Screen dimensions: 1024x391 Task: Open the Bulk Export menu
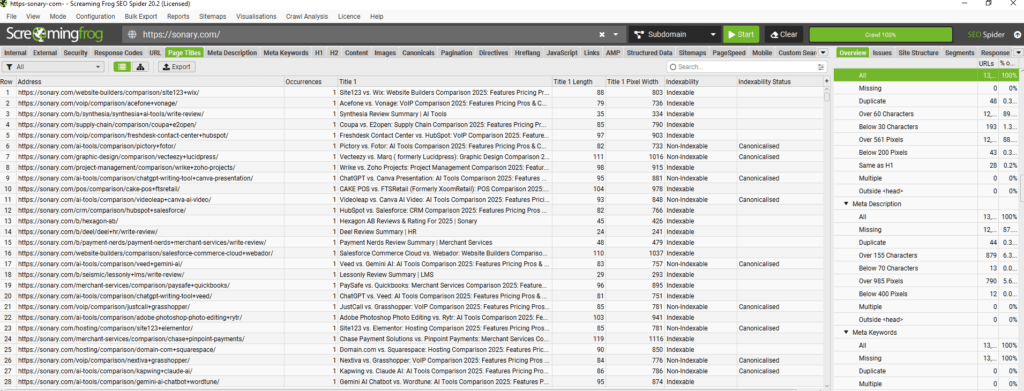142,16
